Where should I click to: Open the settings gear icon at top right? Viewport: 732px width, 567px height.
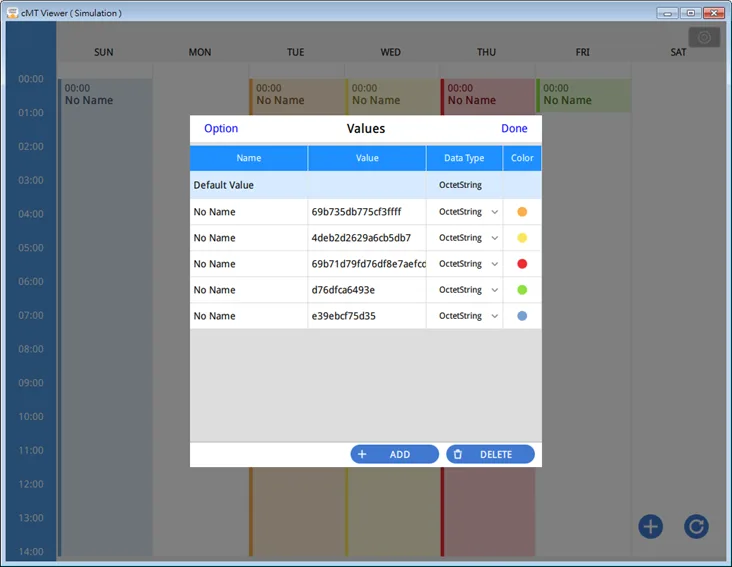click(704, 37)
